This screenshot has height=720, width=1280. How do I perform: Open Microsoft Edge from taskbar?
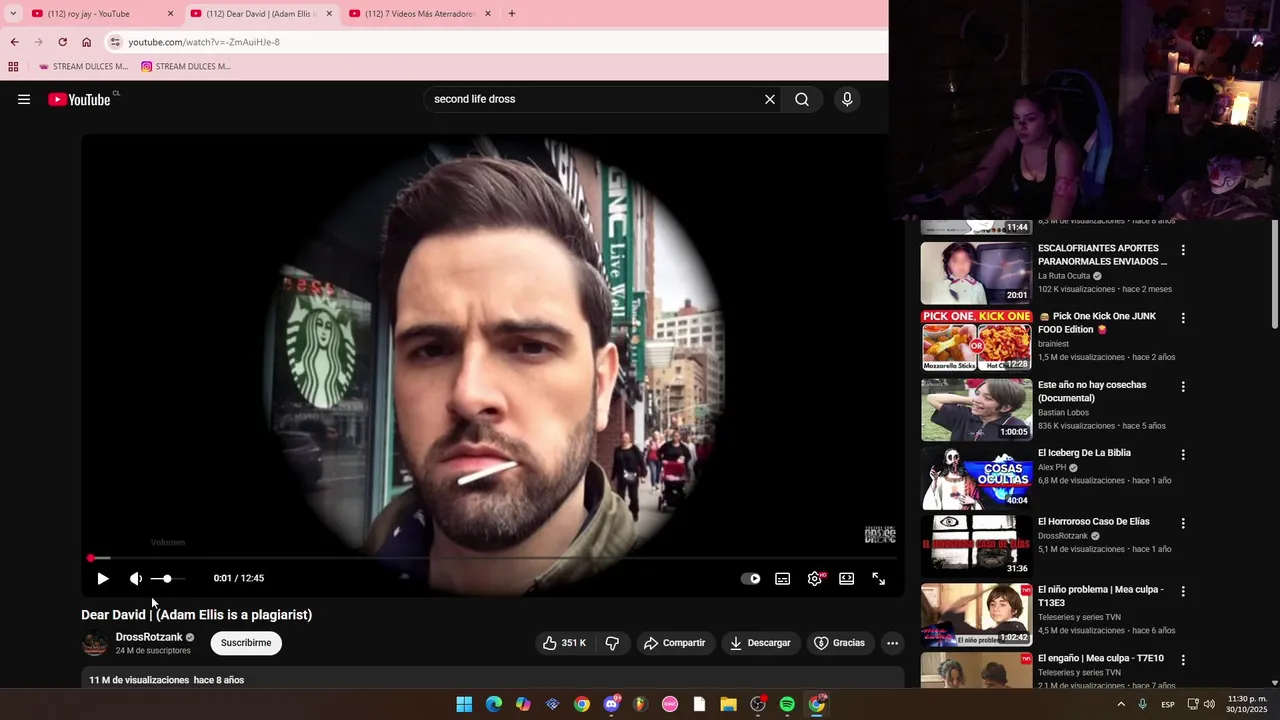click(x=494, y=704)
